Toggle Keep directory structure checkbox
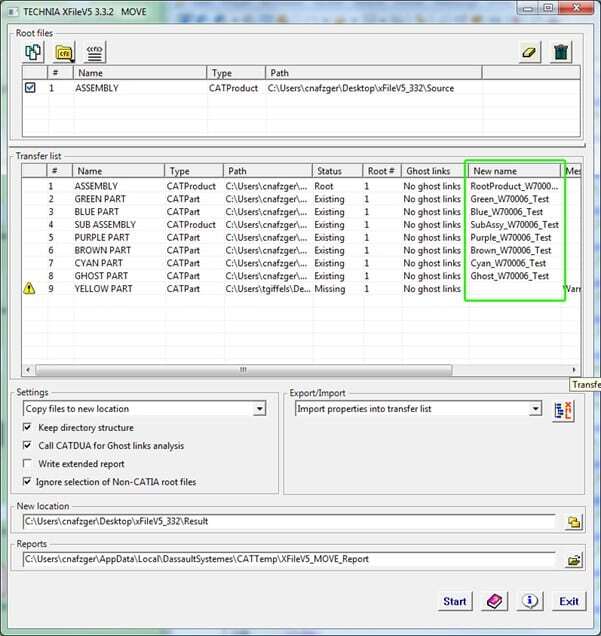 pyautogui.click(x=28, y=428)
